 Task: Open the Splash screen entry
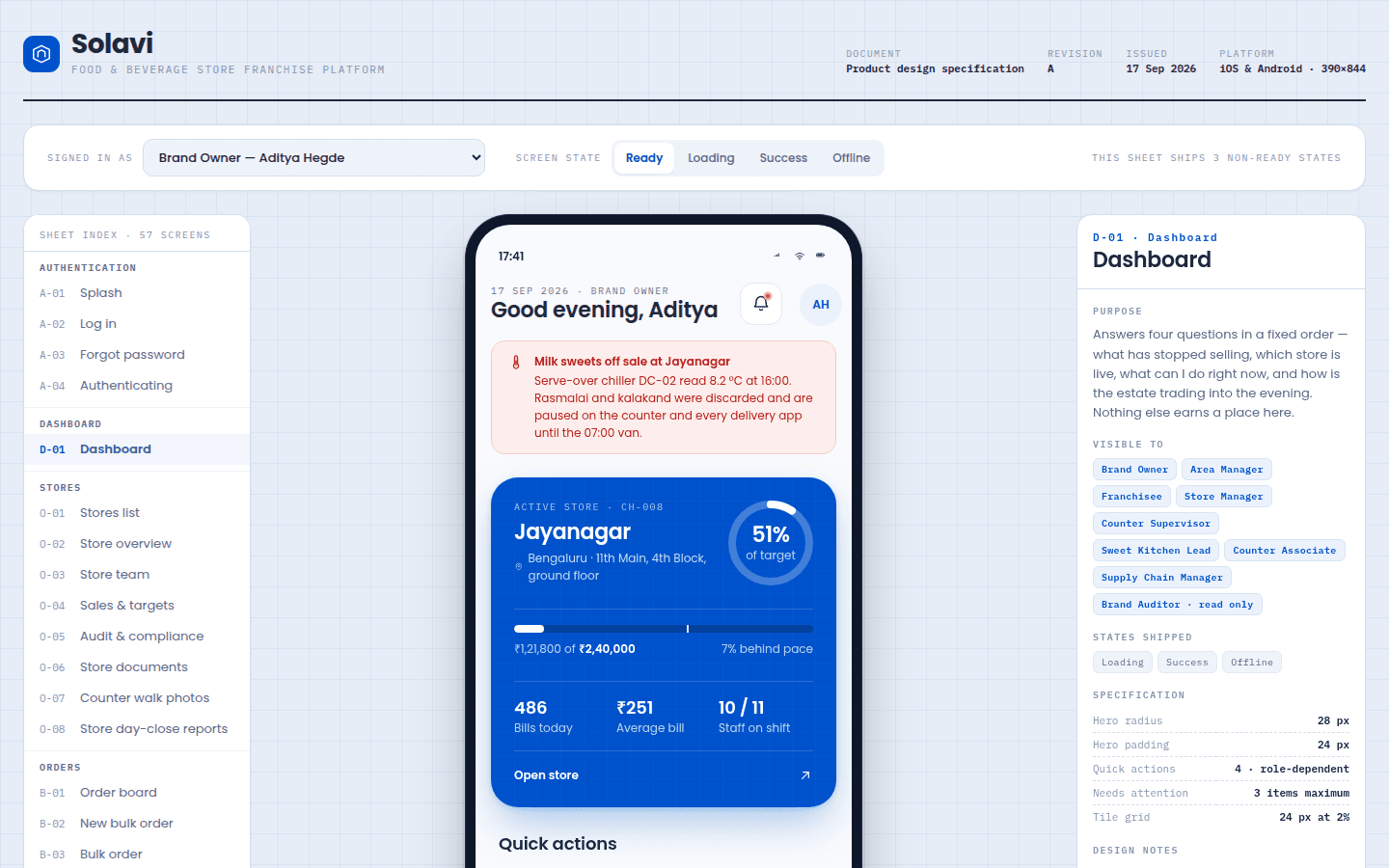(x=137, y=293)
